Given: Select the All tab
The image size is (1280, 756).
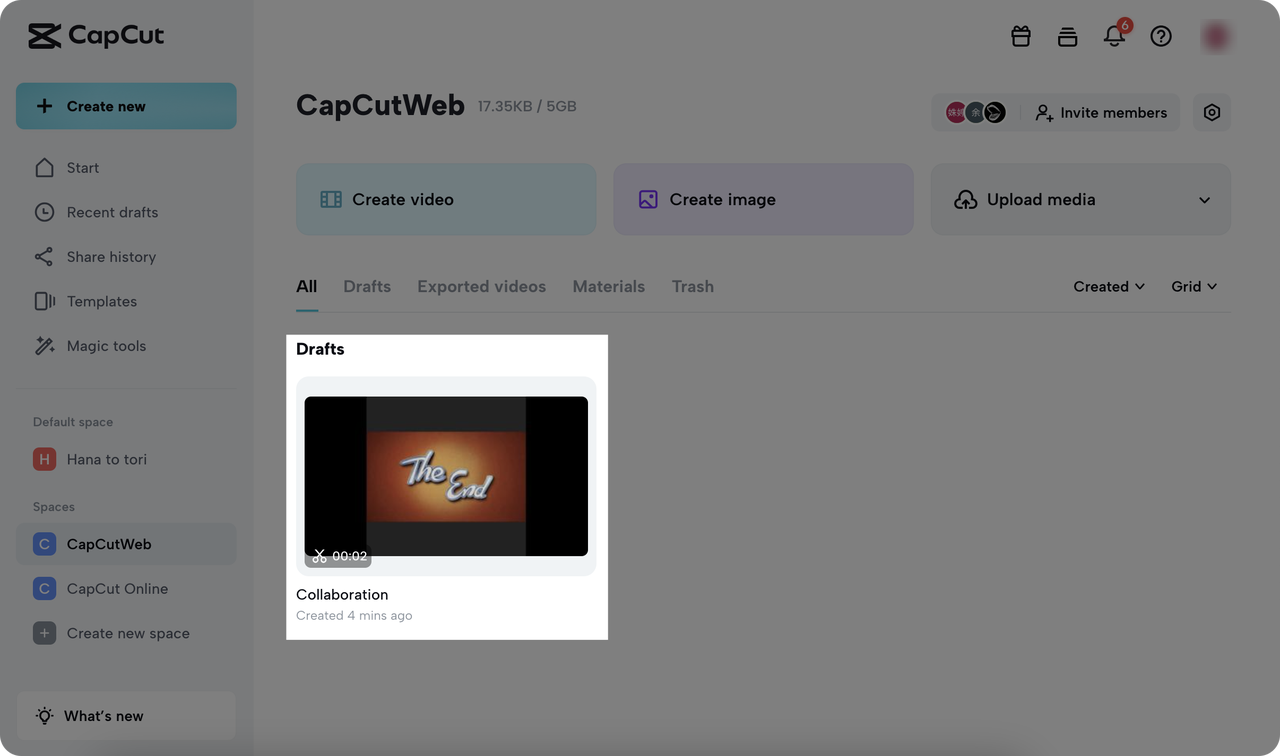Looking at the screenshot, I should click(x=307, y=286).
